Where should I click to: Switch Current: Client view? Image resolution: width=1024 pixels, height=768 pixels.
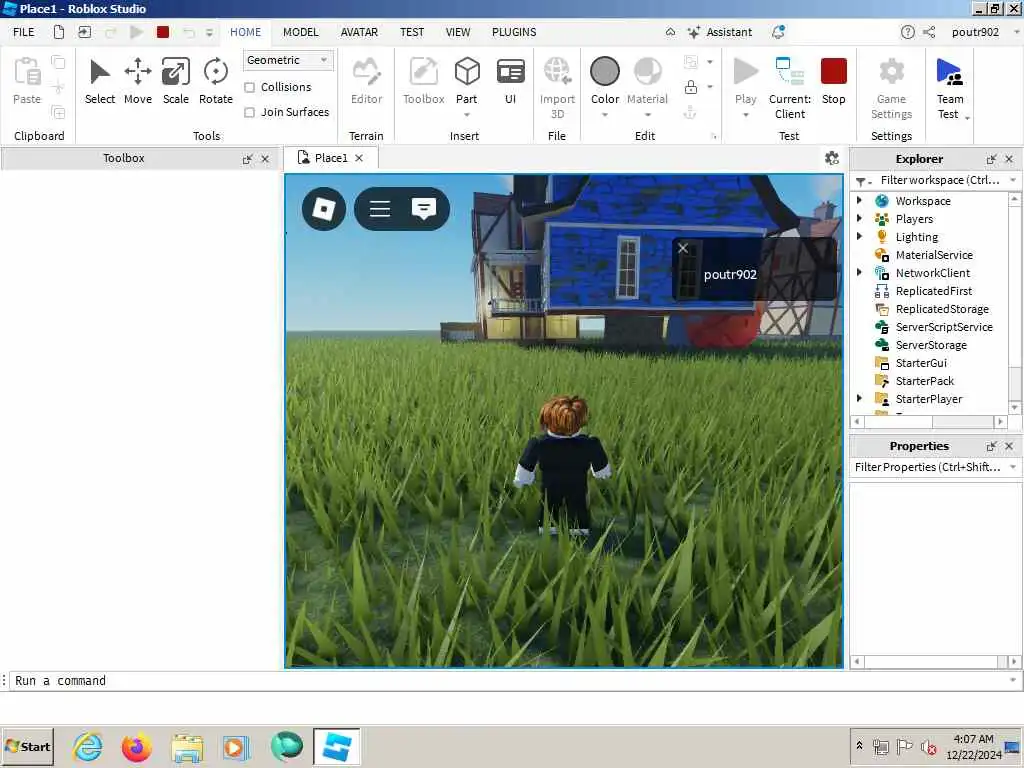click(x=790, y=88)
